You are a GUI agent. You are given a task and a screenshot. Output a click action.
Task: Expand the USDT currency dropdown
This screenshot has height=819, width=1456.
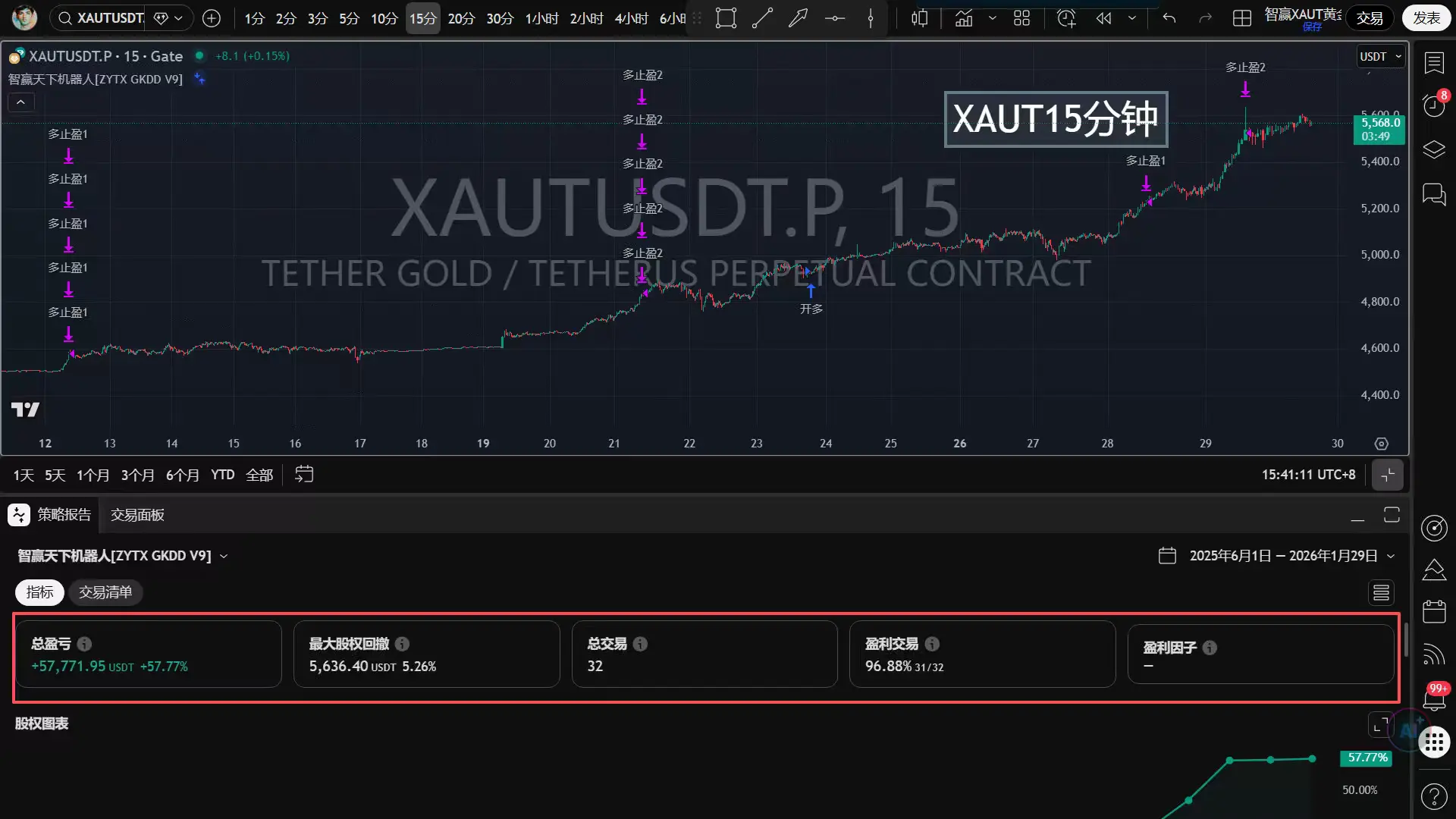1380,57
